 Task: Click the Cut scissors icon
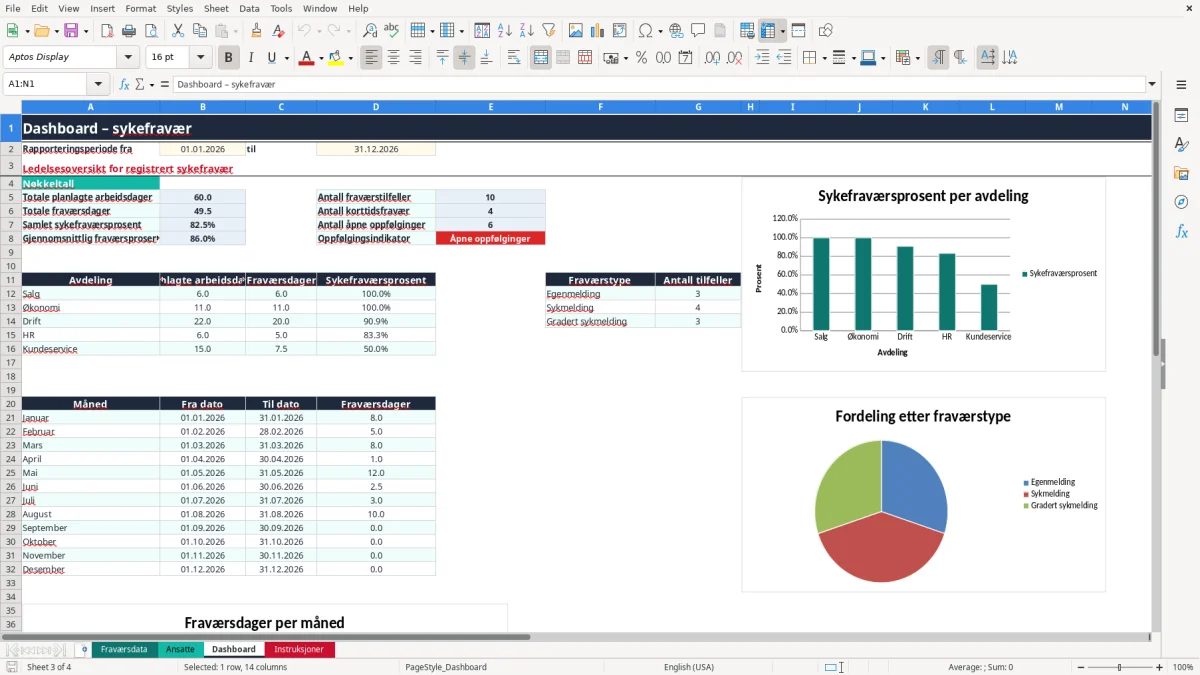pyautogui.click(x=177, y=31)
